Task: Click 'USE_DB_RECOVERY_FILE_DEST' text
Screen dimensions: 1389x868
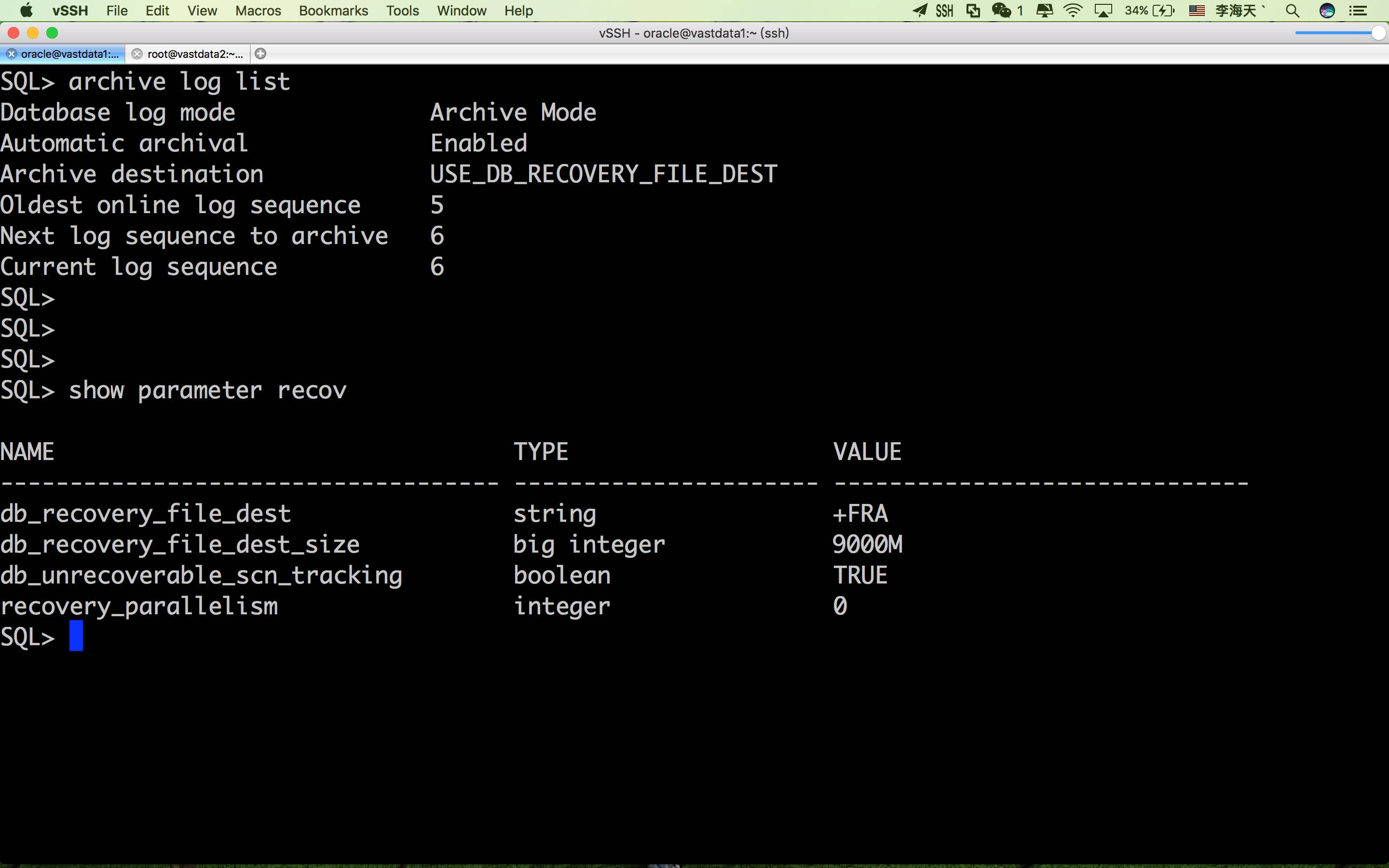Action: pyautogui.click(x=604, y=174)
